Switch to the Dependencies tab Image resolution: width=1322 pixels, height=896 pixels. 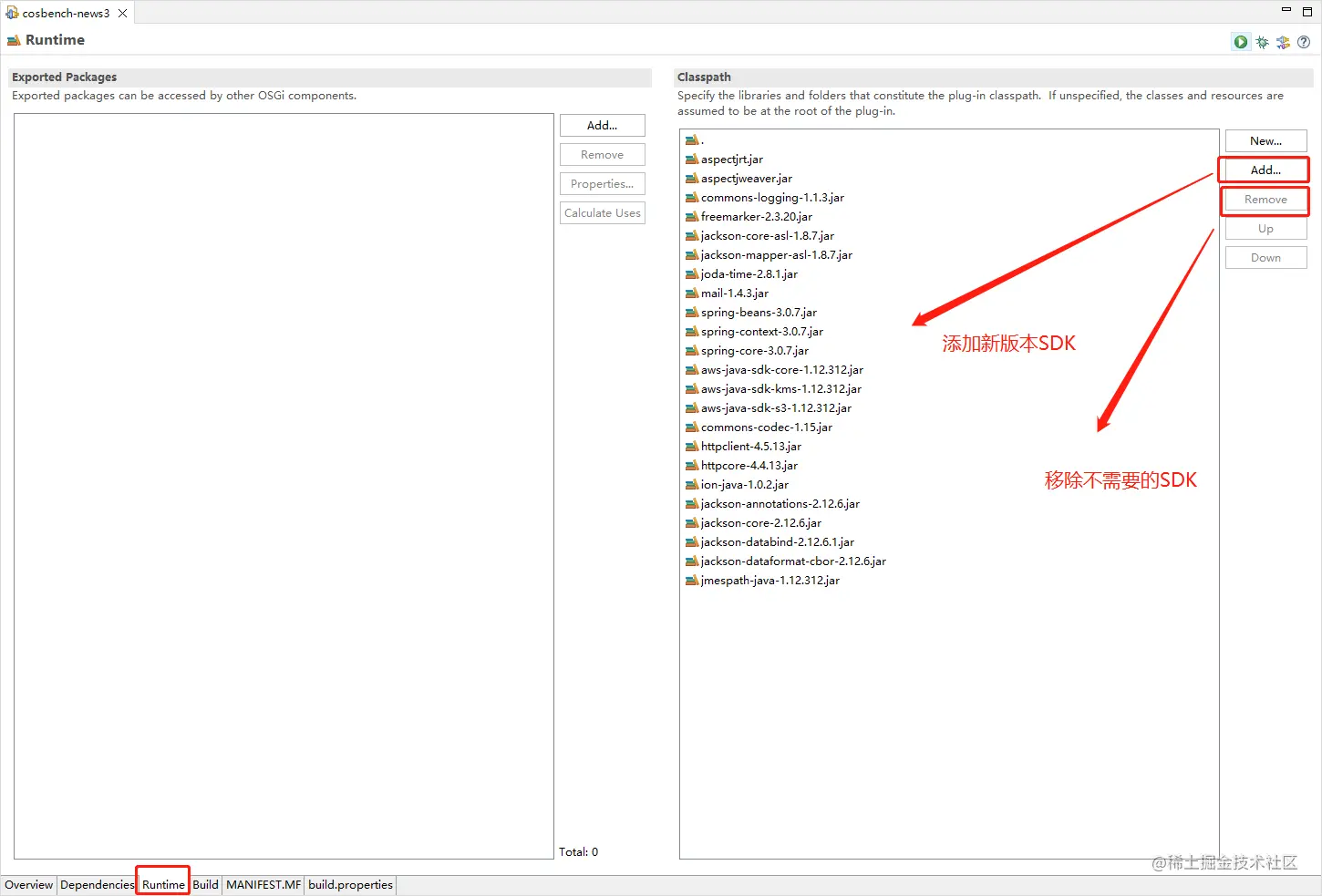pyautogui.click(x=97, y=884)
